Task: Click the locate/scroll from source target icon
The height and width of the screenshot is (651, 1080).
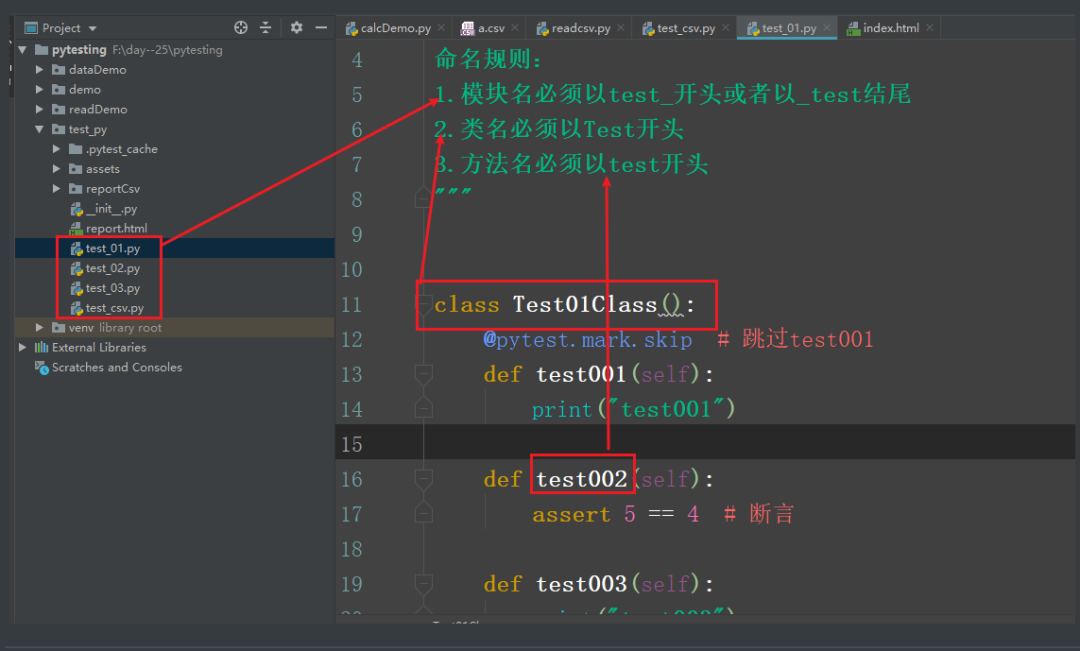Action: point(240,28)
